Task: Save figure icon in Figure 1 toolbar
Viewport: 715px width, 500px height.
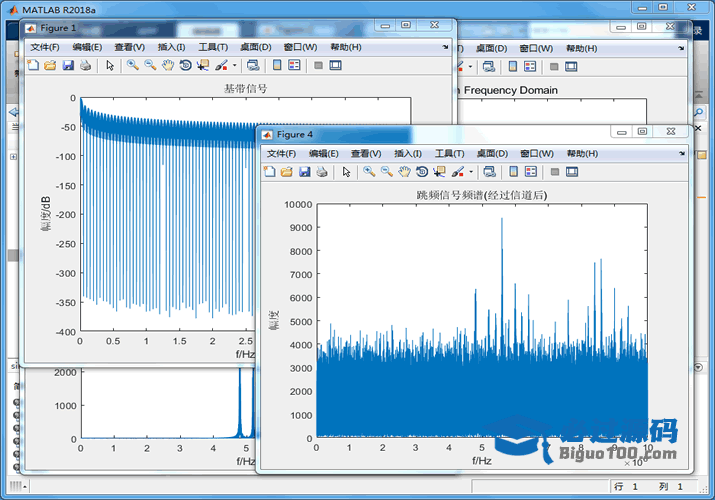Action: 68,65
